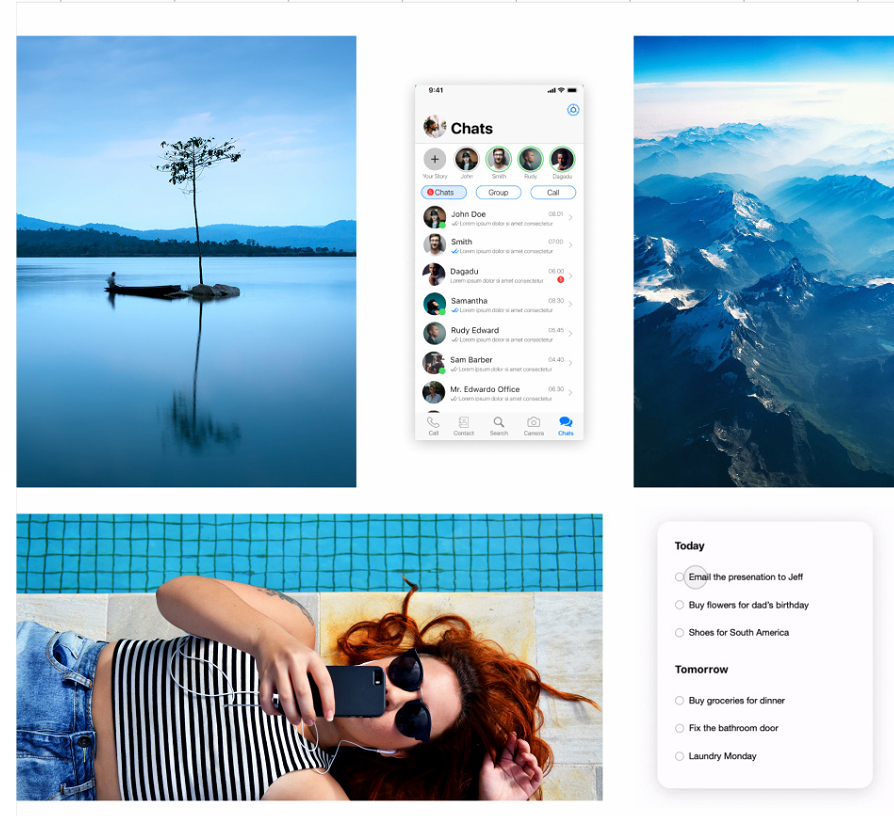
Task: Open the Contact icon in bottom bar
Action: click(x=464, y=423)
